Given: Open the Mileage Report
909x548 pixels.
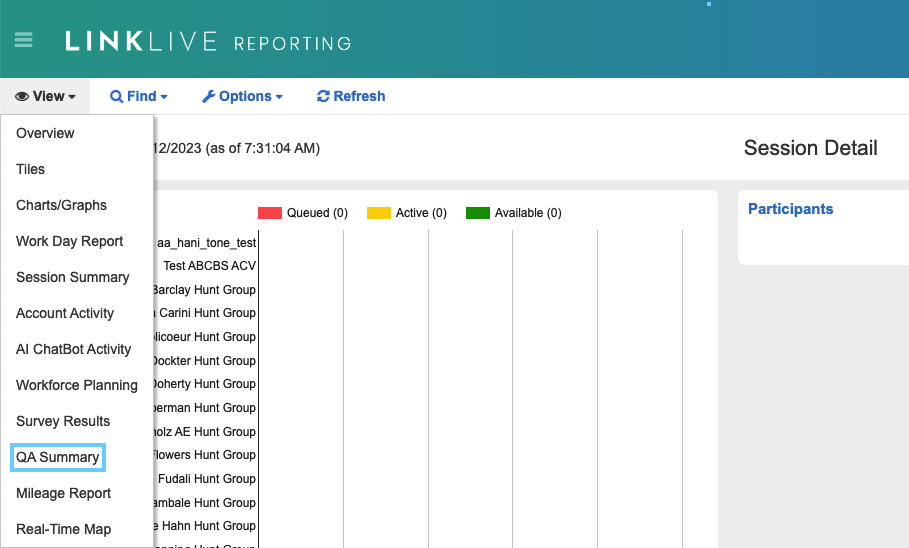Looking at the screenshot, I should click(x=64, y=493).
